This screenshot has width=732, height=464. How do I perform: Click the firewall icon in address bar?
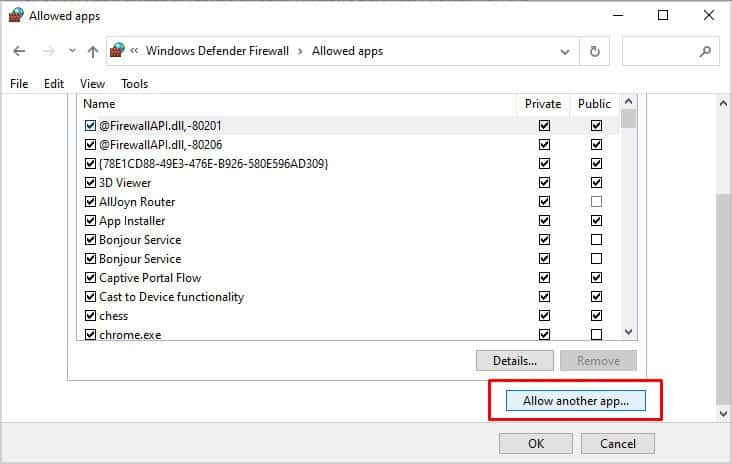click(118, 50)
